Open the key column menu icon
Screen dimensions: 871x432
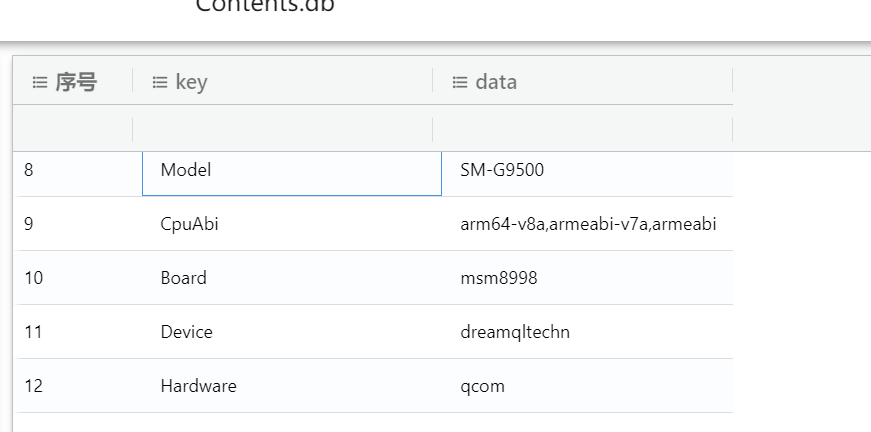click(x=159, y=83)
